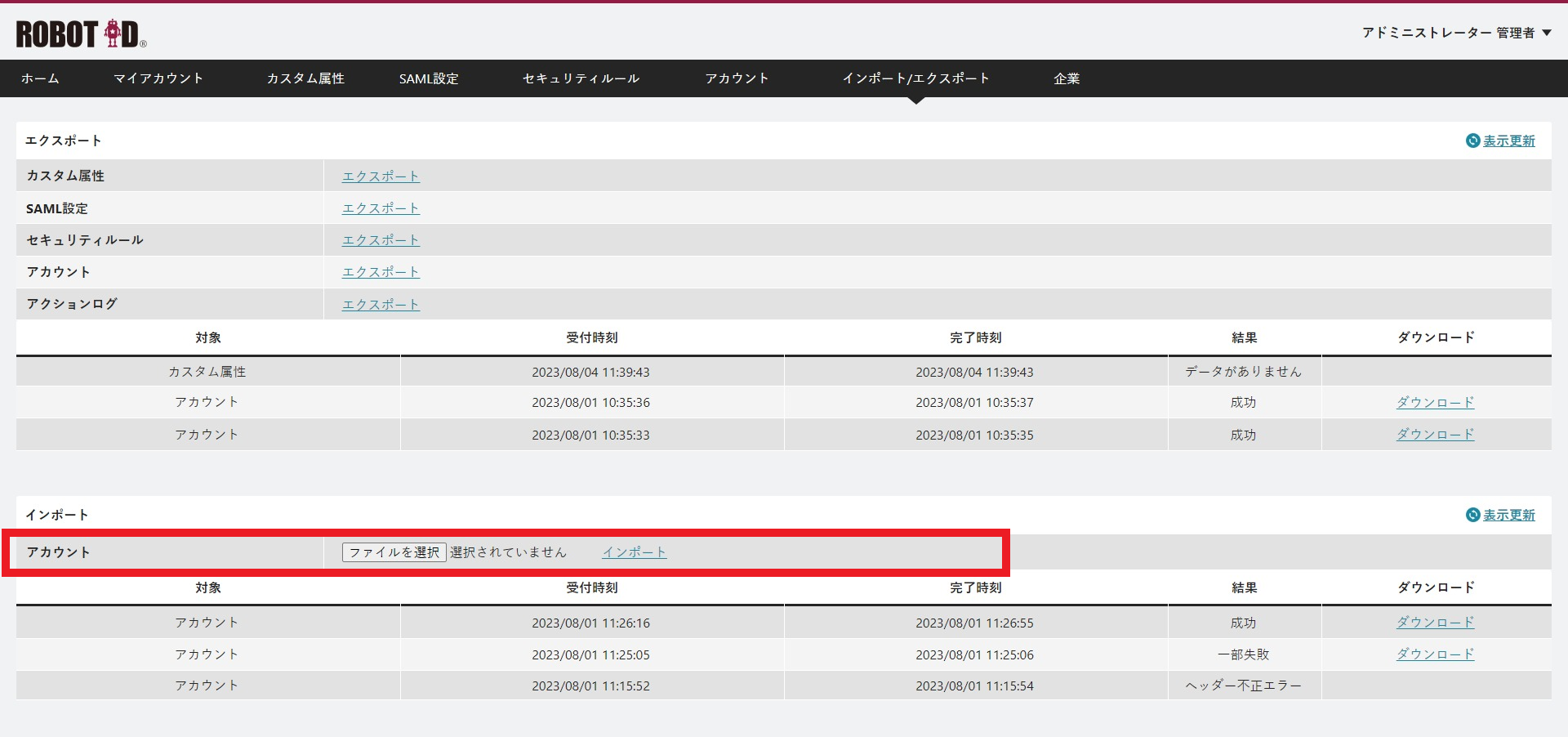Export the セキュリティルール data

(381, 240)
